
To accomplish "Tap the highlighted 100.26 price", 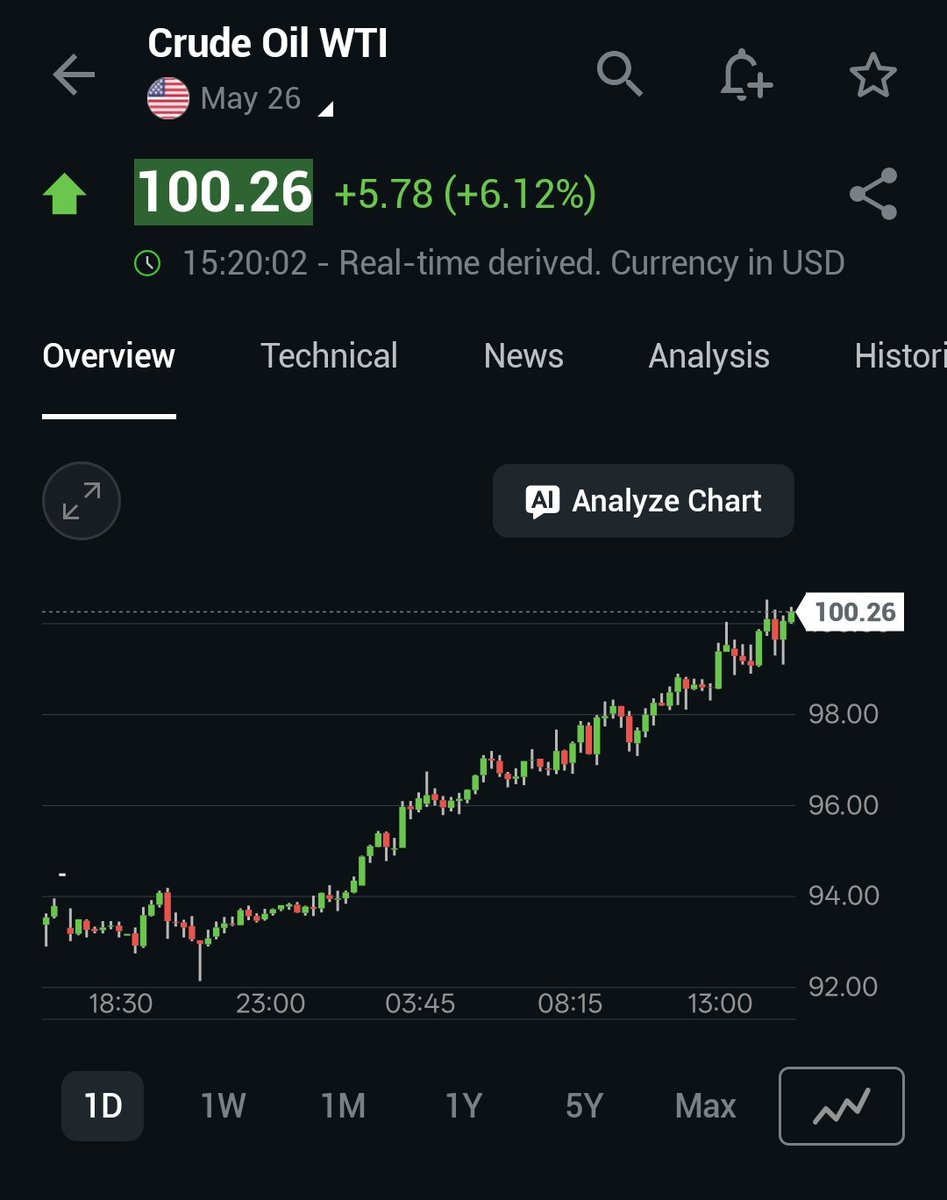I will point(224,192).
